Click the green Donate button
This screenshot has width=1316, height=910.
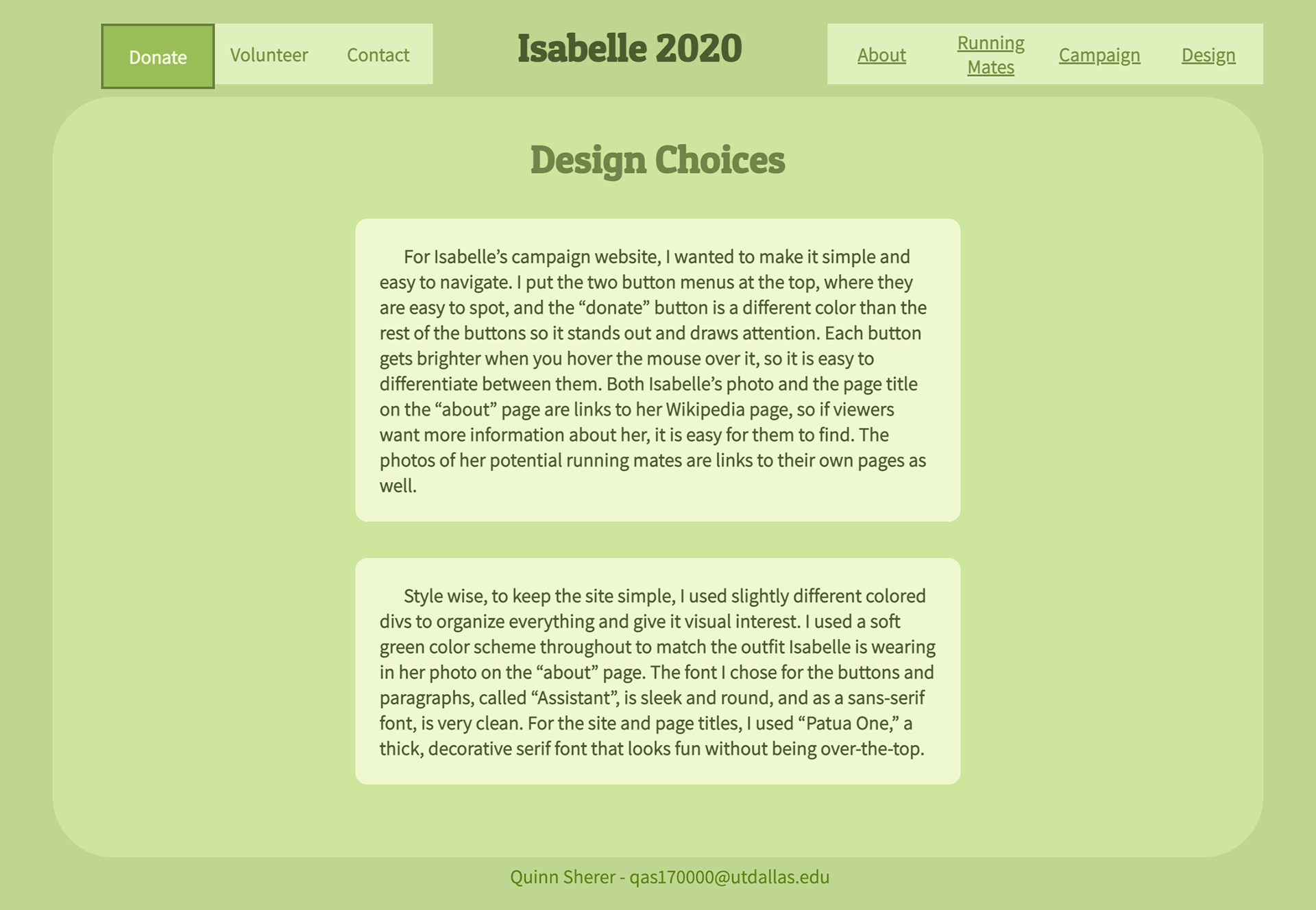(x=158, y=56)
